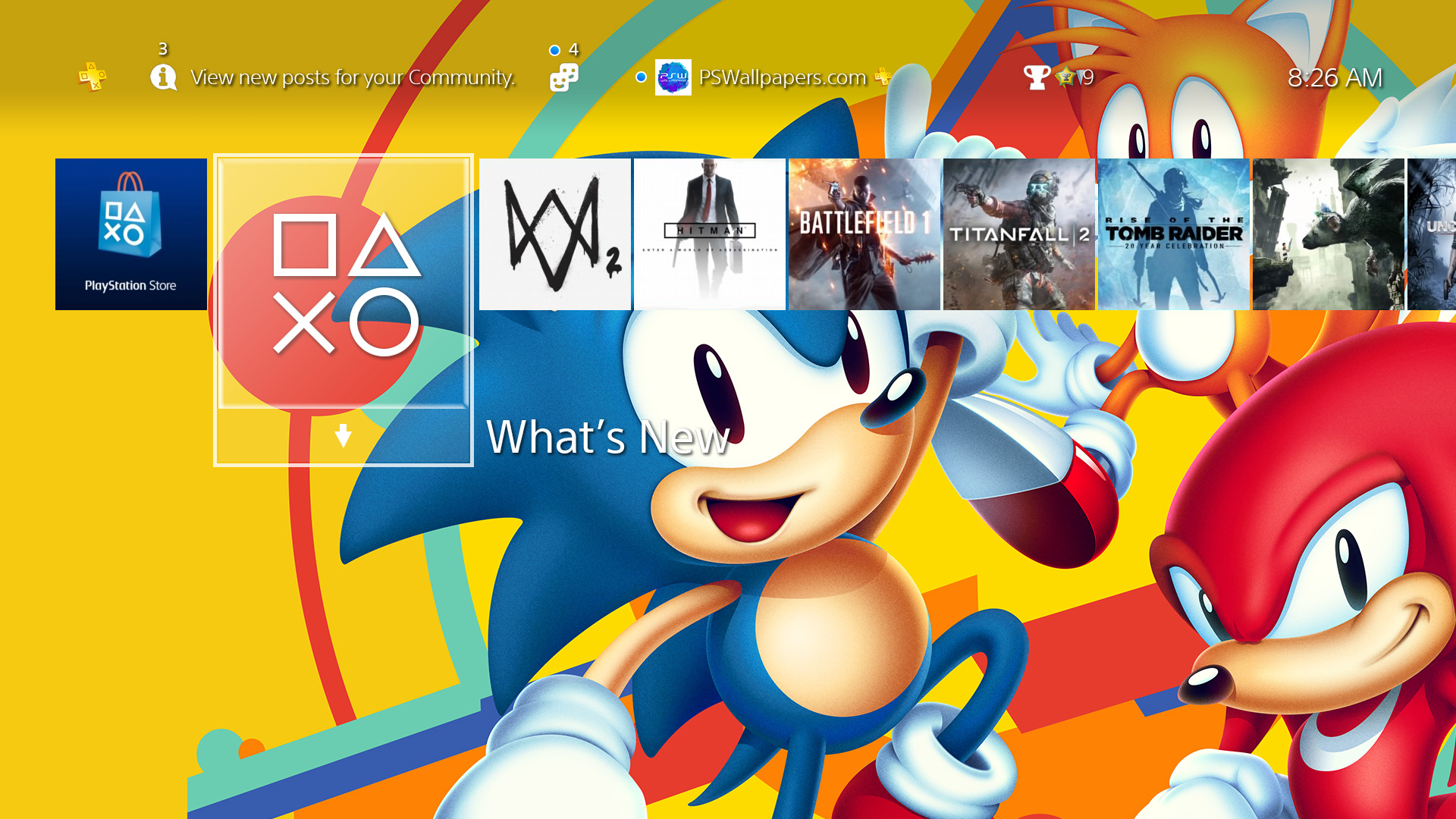Screen dimensions: 1456x819
Task: Launch the Titanfall 2 game tile
Action: pyautogui.click(x=1019, y=234)
